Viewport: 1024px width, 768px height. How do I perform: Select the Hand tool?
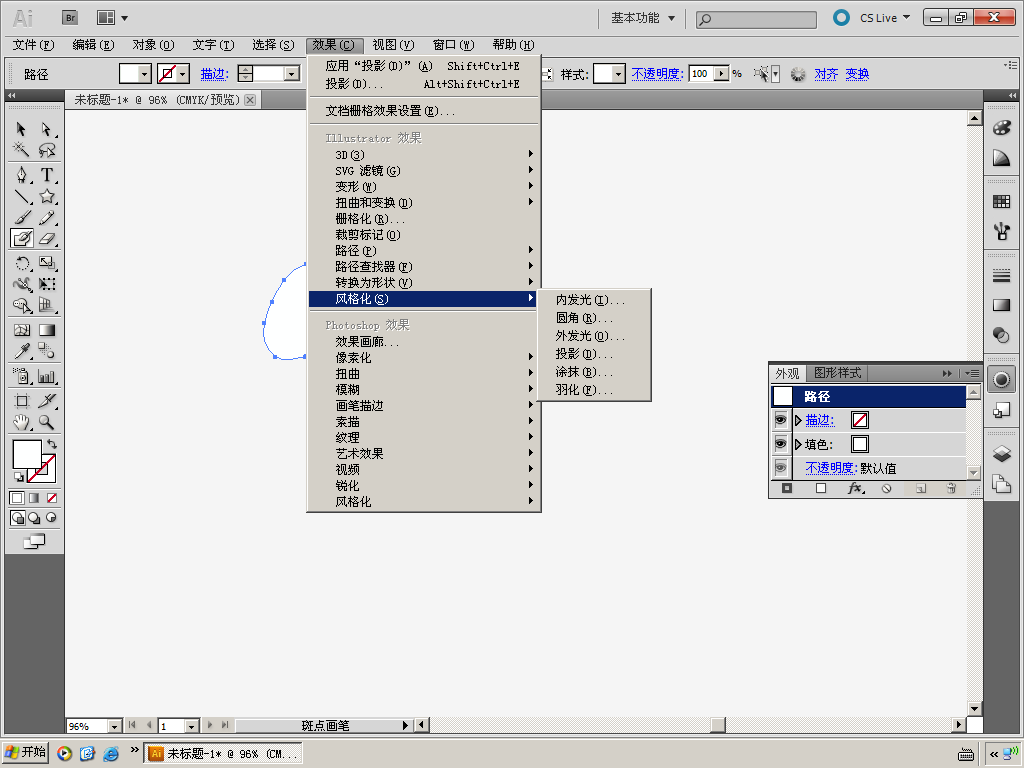21,422
